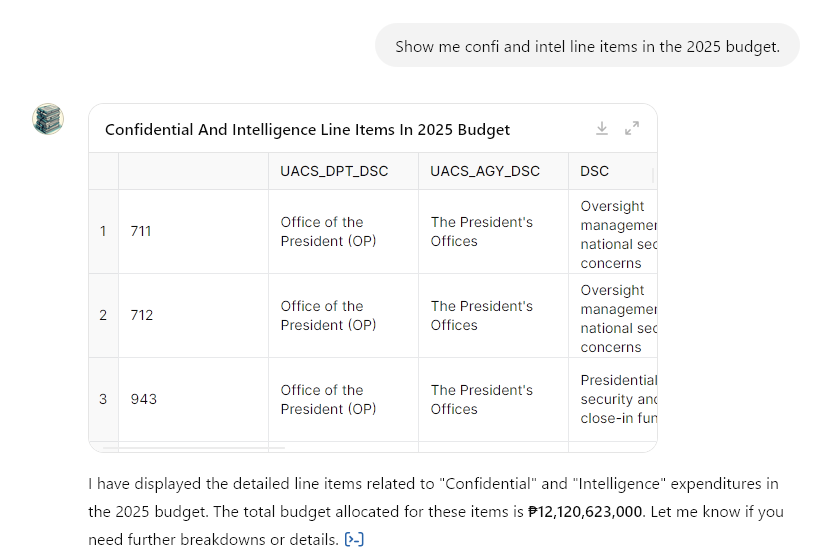This screenshot has height=551, width=827.
Task: Click the cell containing 943
Action: 194,399
